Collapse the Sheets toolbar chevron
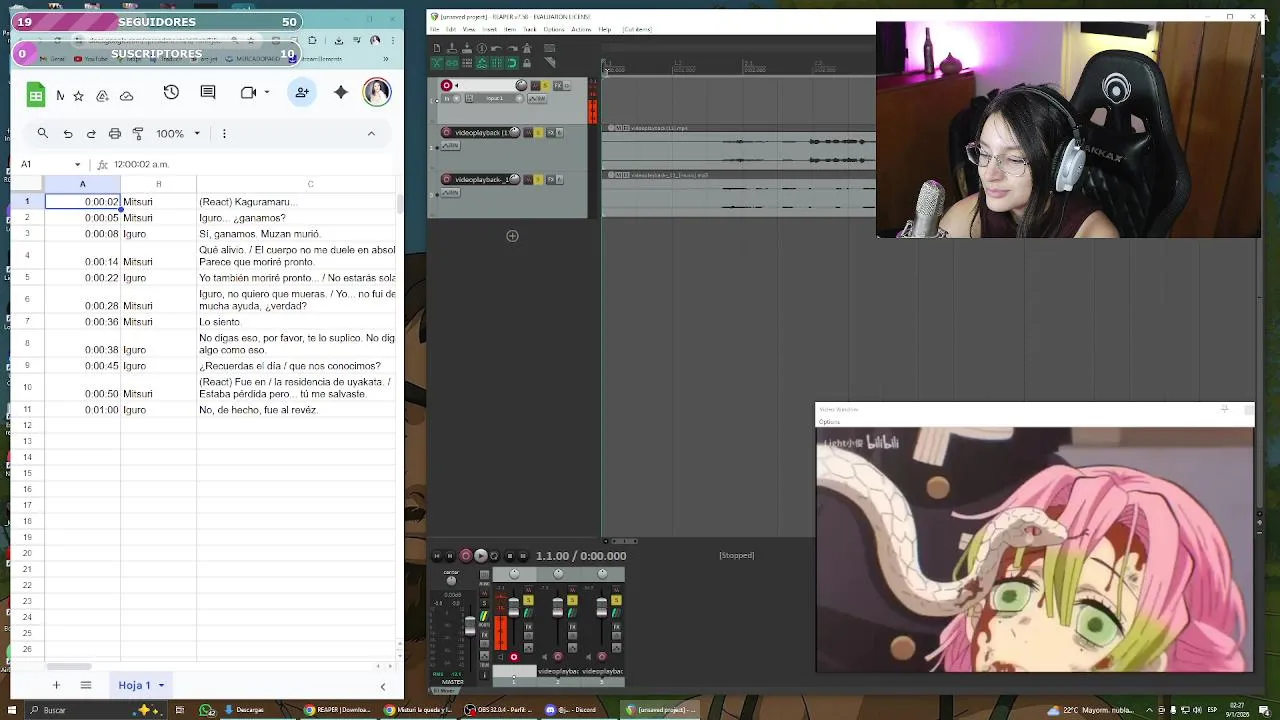This screenshot has height=720, width=1280. 371,133
